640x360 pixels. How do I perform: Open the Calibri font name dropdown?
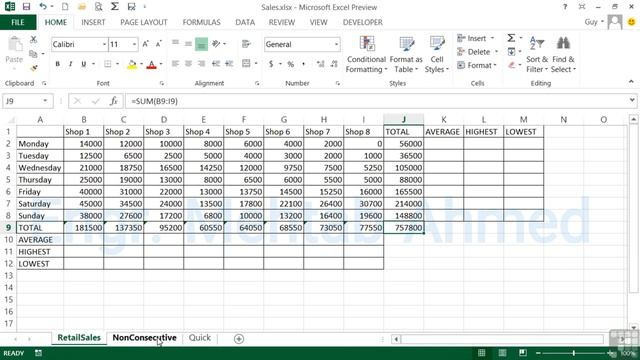tap(104, 44)
